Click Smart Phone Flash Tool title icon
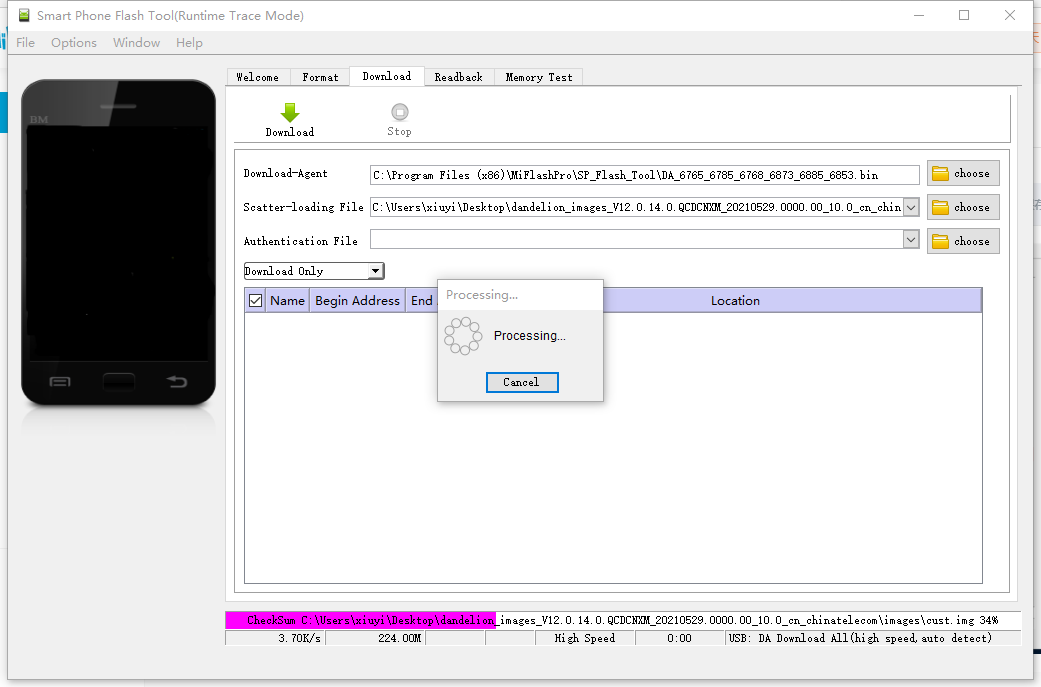 tap(24, 15)
